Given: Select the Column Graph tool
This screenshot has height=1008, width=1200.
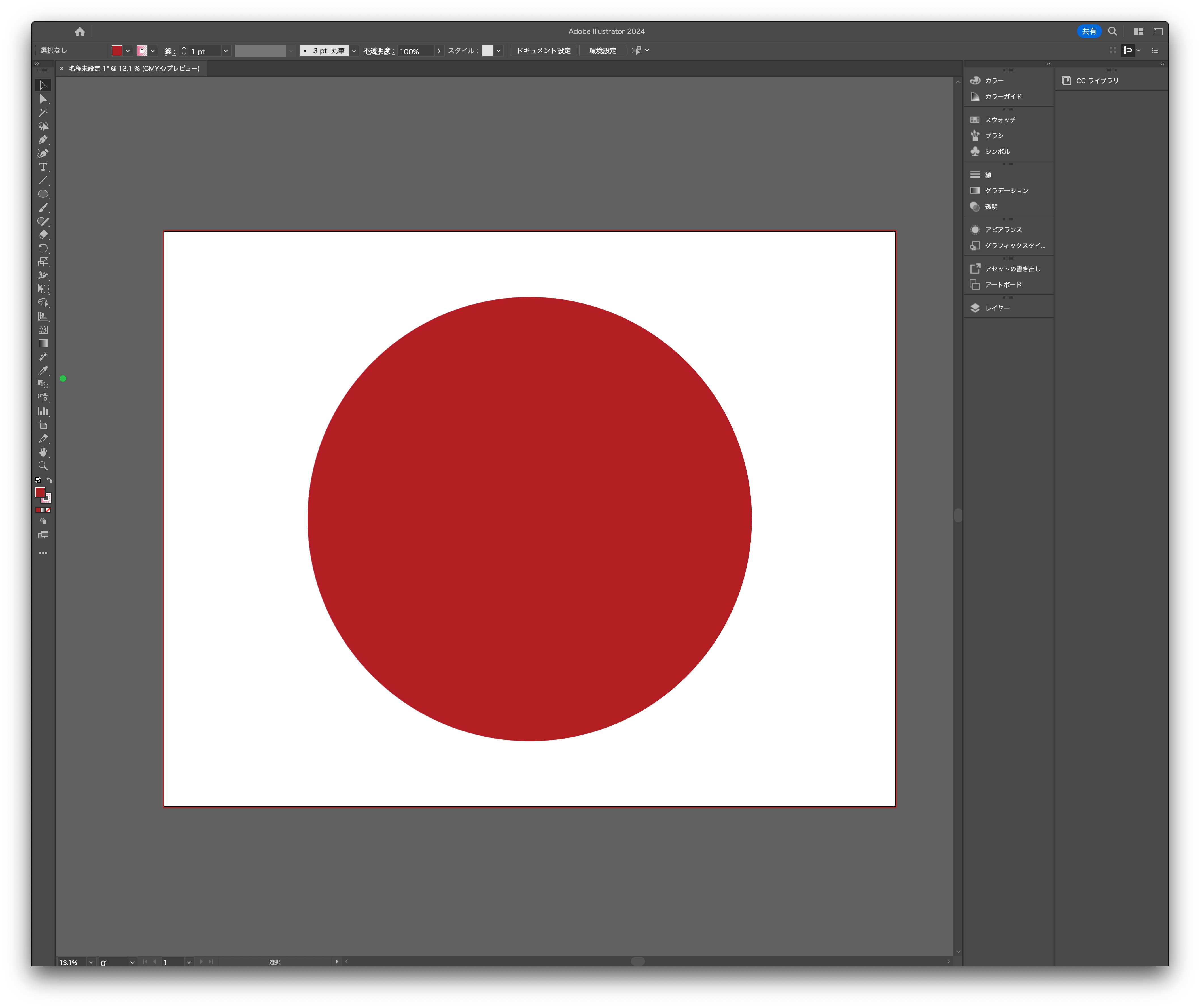Looking at the screenshot, I should (x=43, y=411).
